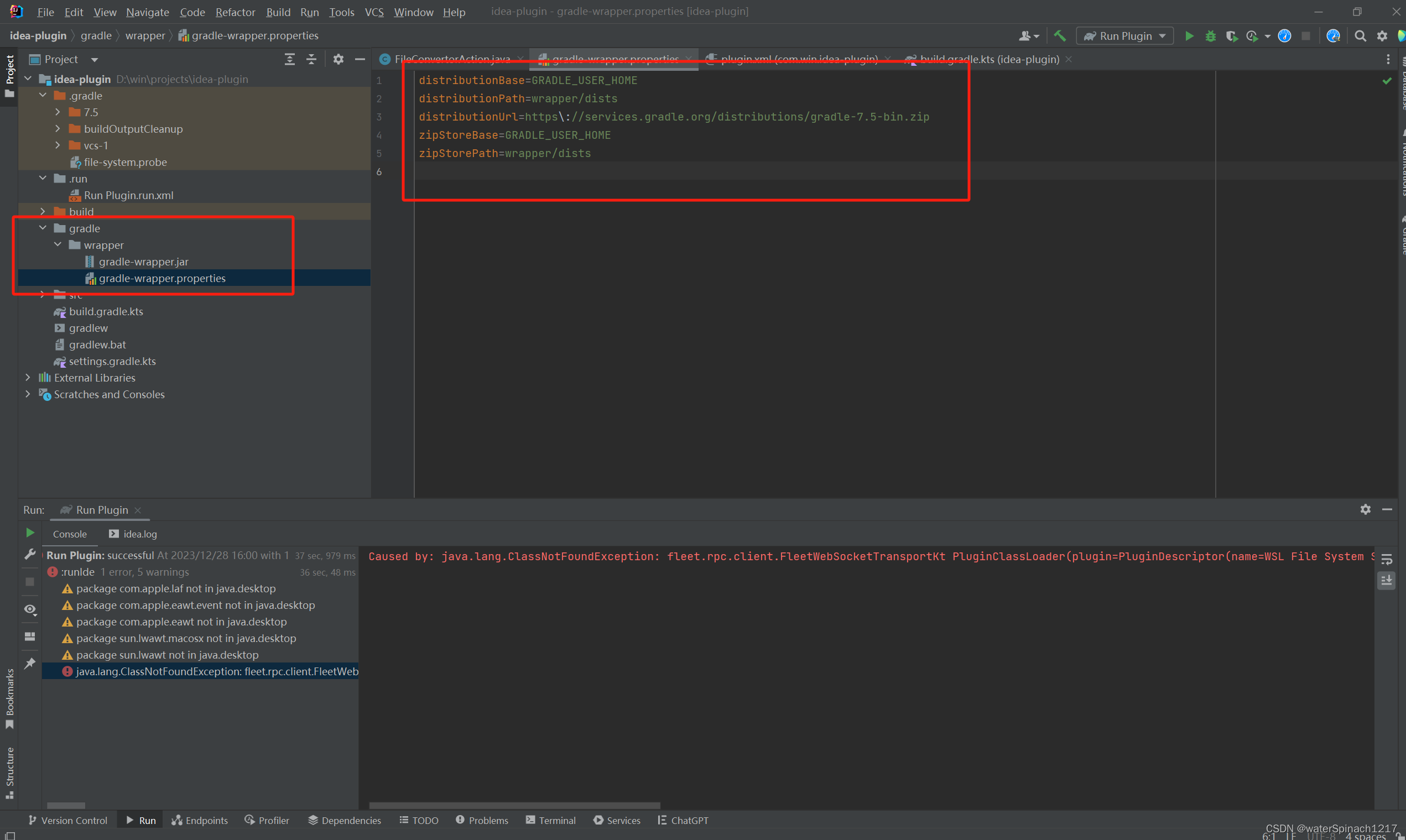This screenshot has width=1406, height=840.
Task: Open the Run Plugin configuration dropdown
Action: click(x=1124, y=35)
